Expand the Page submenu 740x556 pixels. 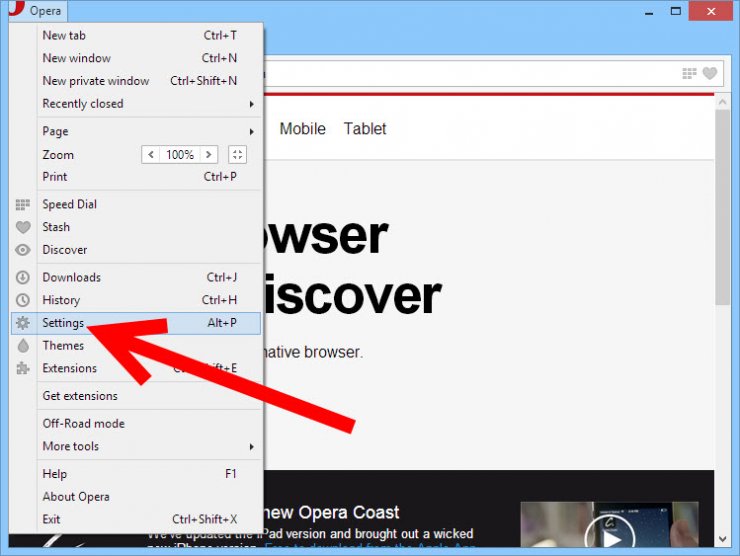150,131
